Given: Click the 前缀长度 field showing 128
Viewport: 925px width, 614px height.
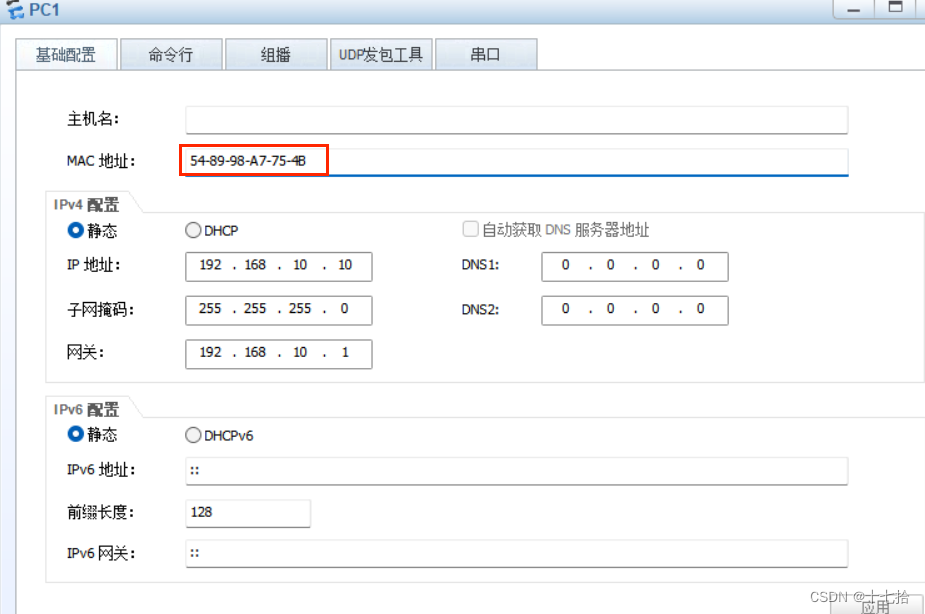Looking at the screenshot, I should [248, 513].
